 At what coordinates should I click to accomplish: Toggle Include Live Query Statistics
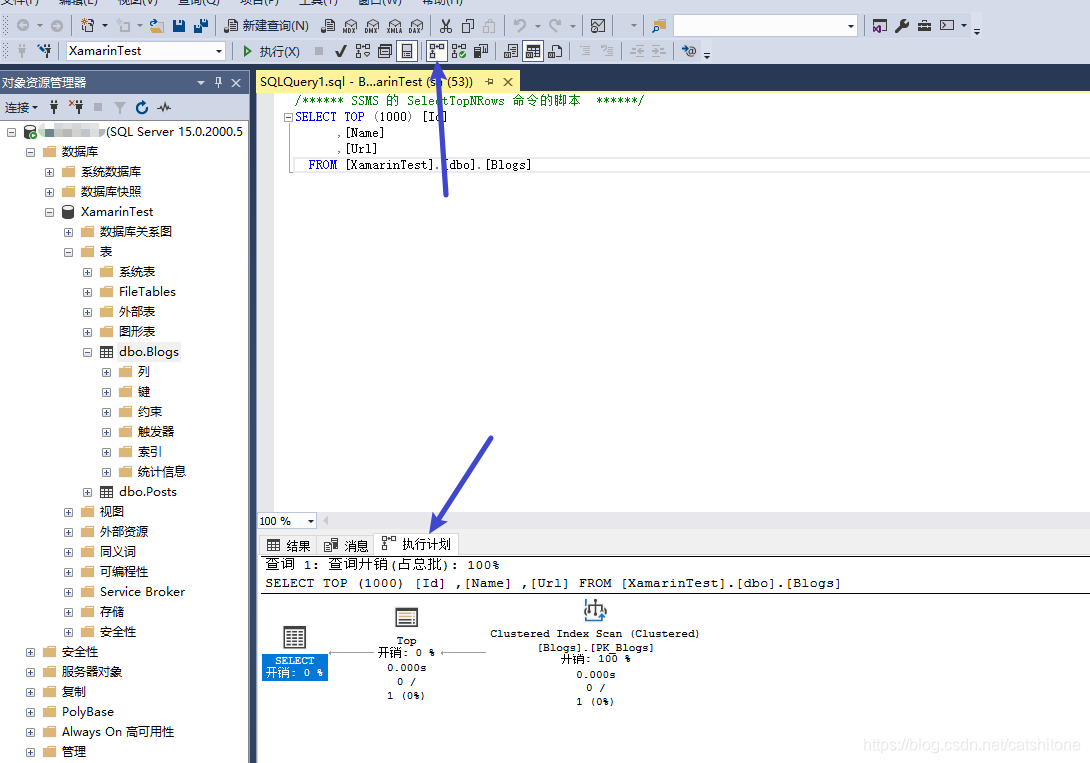[x=459, y=51]
